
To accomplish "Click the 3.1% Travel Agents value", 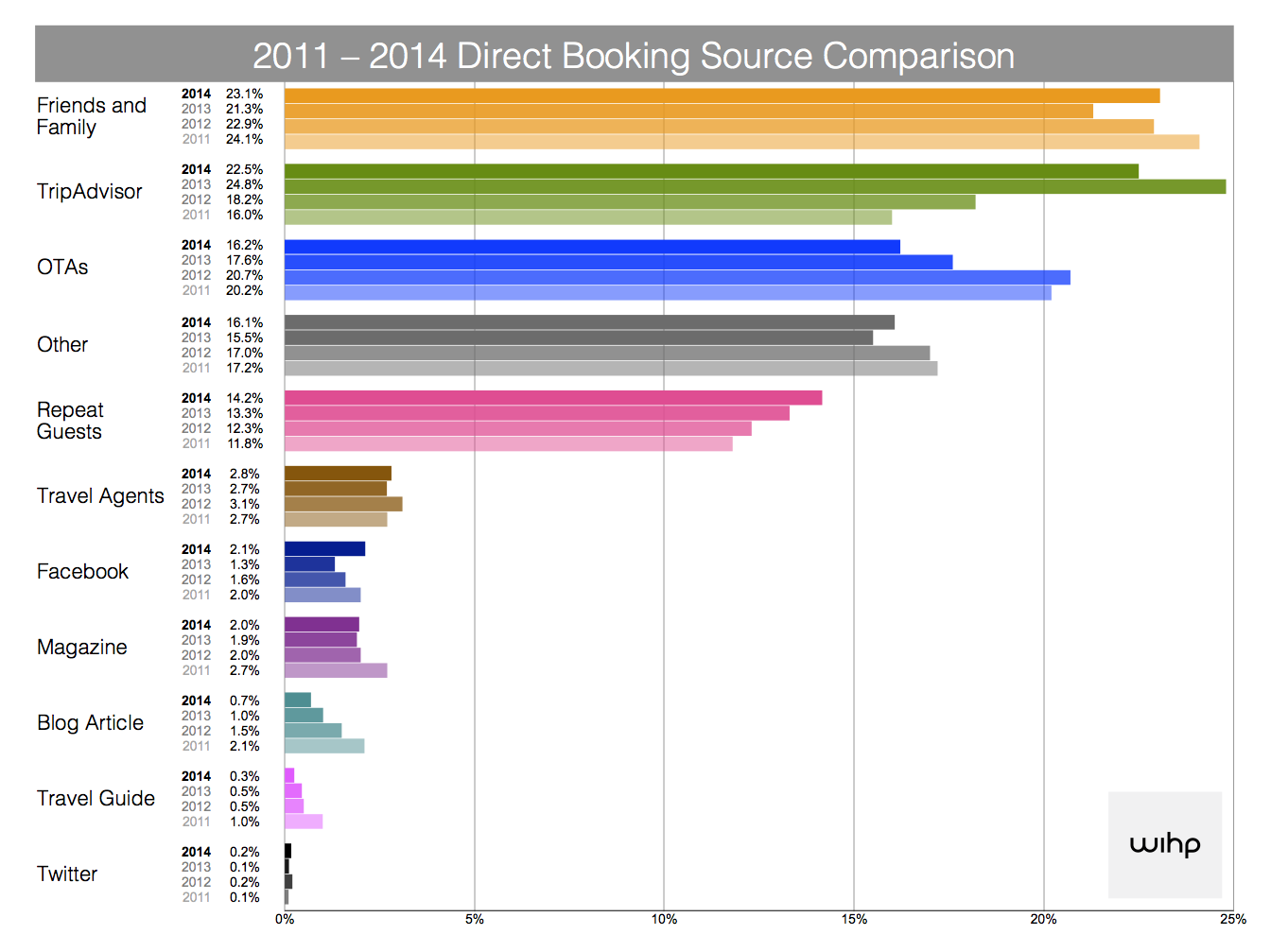I will click(244, 504).
